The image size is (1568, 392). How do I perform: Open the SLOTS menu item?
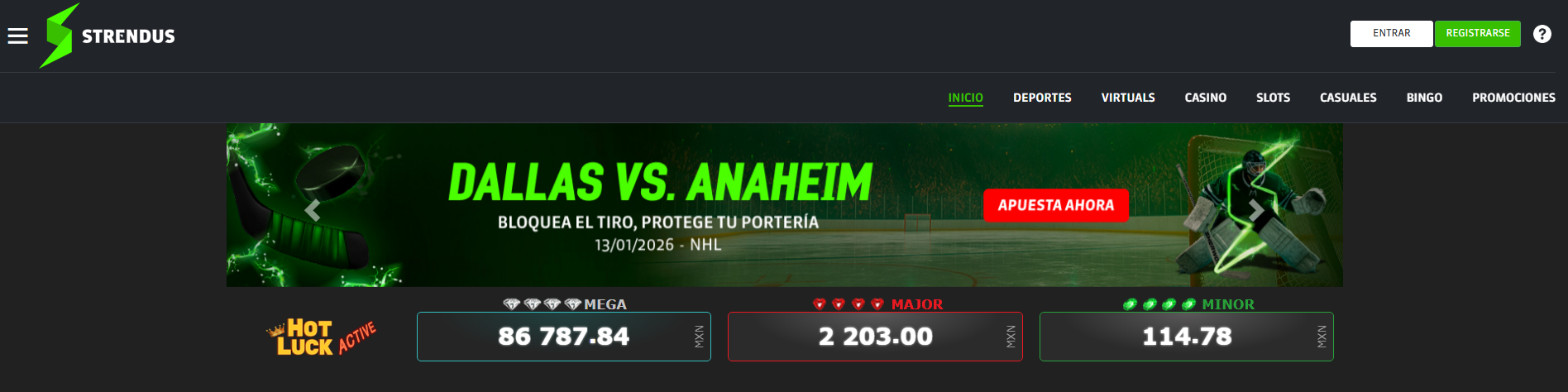(1273, 98)
